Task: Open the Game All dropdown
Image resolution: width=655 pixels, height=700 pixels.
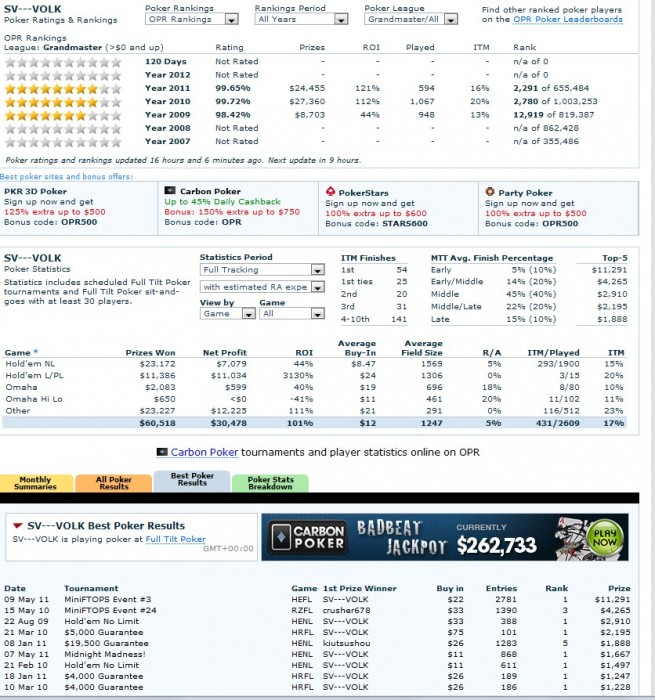Action: click(x=292, y=313)
